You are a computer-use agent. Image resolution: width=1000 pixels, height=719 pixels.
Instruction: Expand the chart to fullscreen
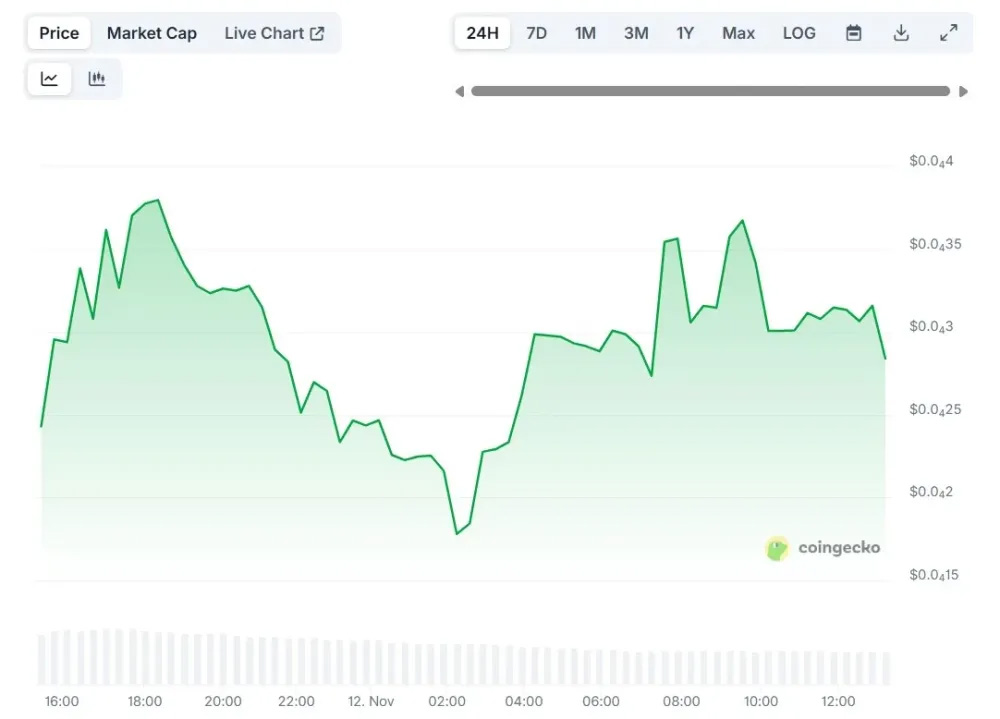[948, 32]
